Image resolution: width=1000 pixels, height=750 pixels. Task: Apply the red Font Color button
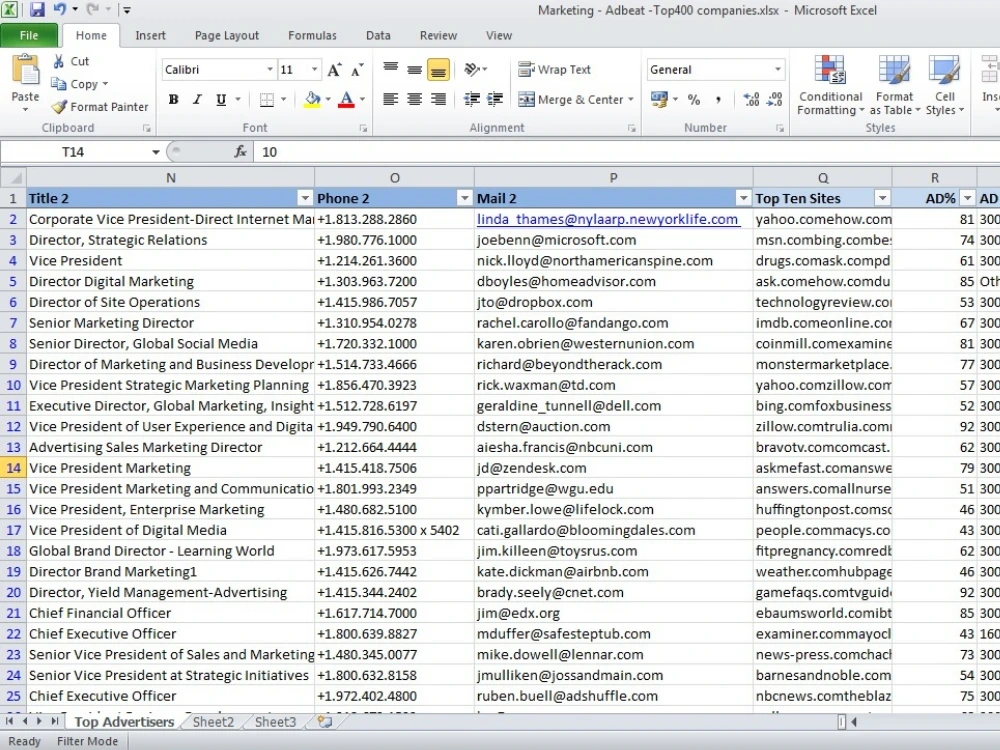[x=346, y=99]
